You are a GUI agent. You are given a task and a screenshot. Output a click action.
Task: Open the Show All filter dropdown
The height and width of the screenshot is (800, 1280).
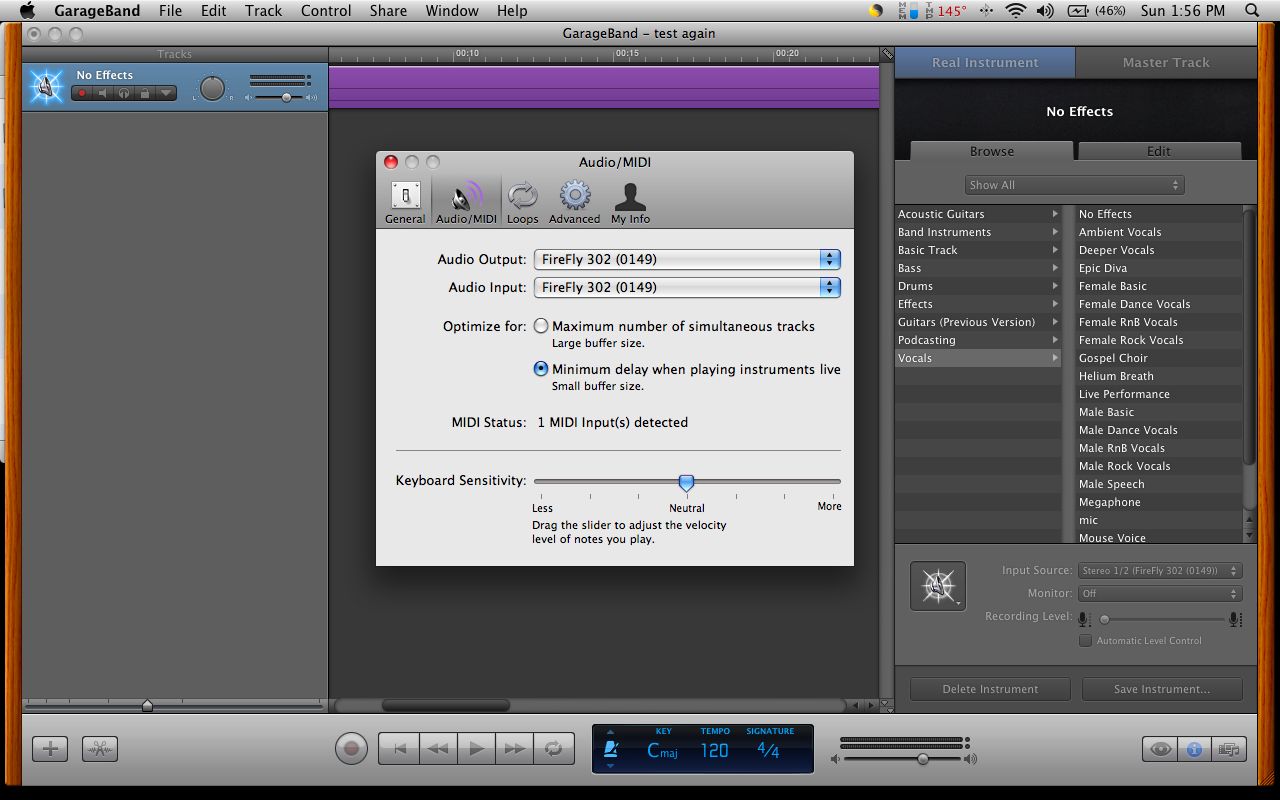point(1075,185)
